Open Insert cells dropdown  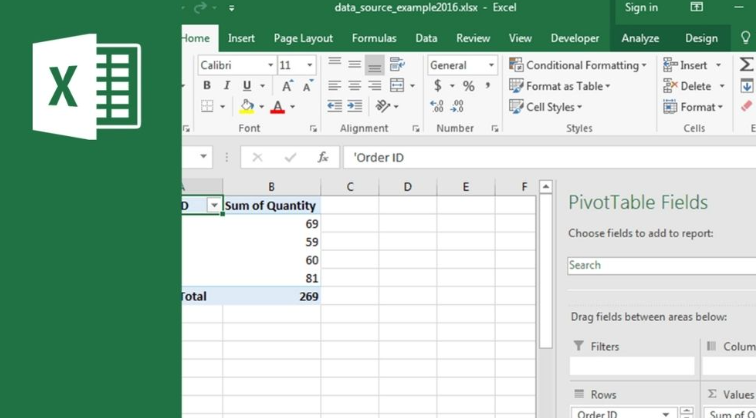click(x=718, y=65)
